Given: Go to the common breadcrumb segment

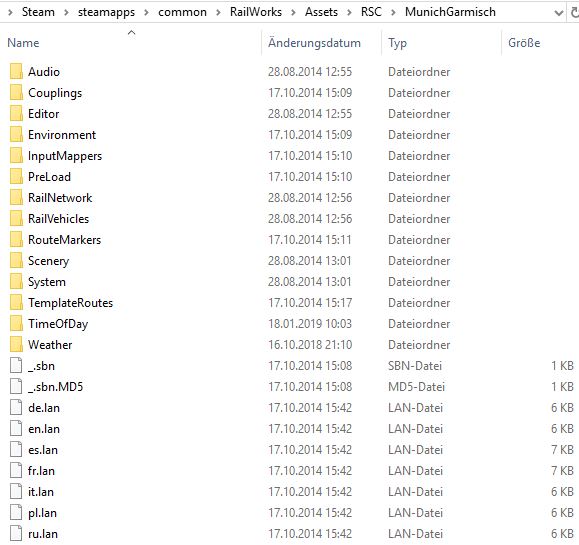Looking at the screenshot, I should (x=182, y=12).
